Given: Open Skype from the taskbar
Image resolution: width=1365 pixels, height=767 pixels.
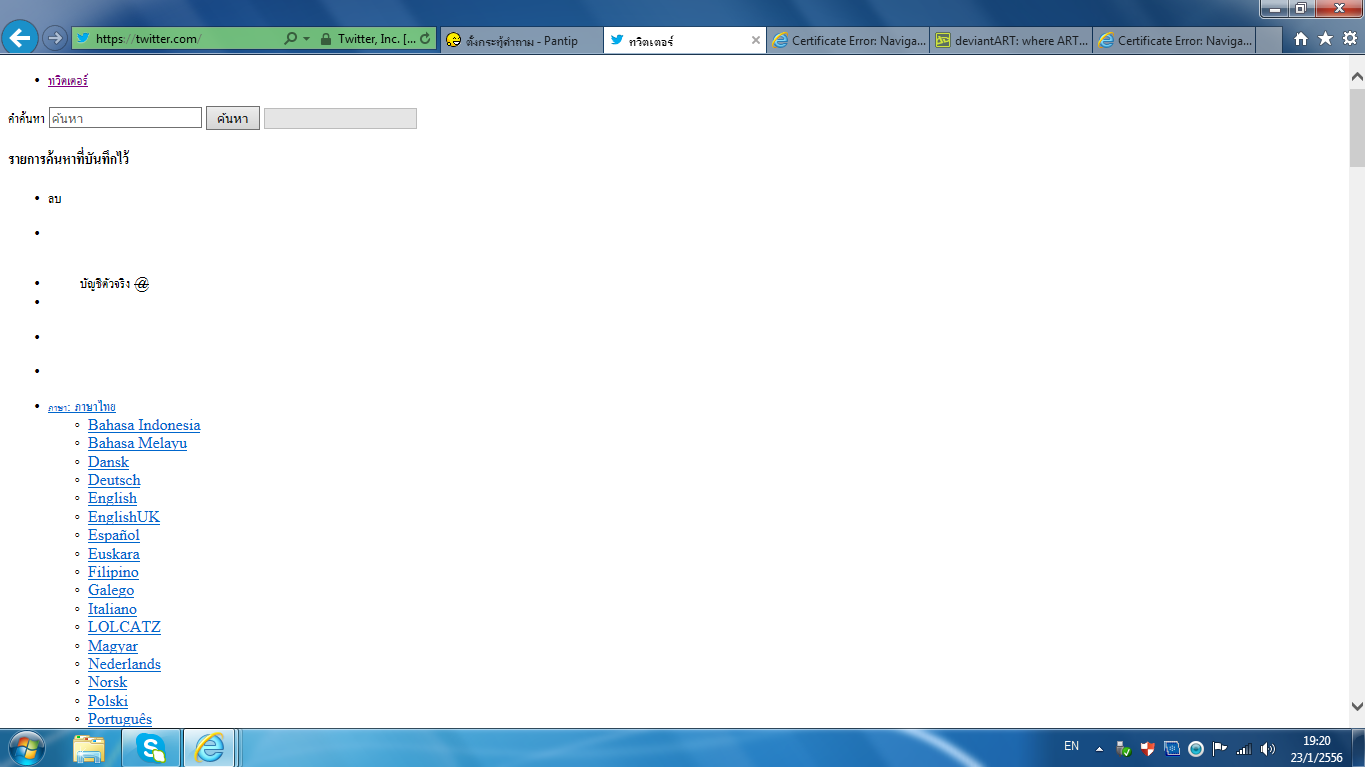Looking at the screenshot, I should pos(152,747).
